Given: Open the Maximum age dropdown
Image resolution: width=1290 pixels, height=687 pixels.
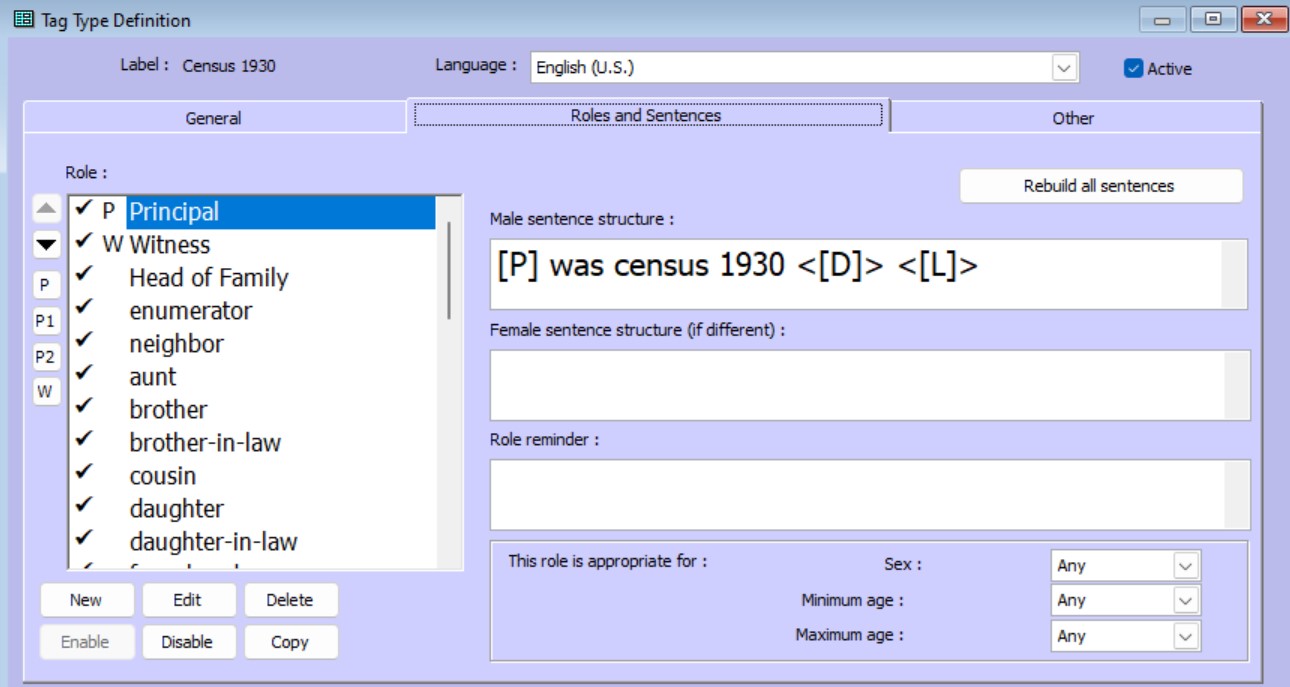Looking at the screenshot, I should (1185, 636).
